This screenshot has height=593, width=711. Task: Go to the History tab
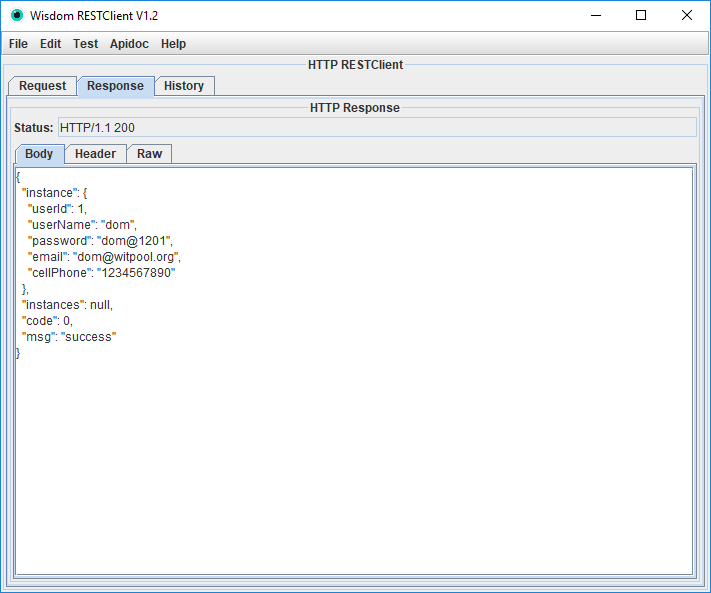tap(184, 86)
